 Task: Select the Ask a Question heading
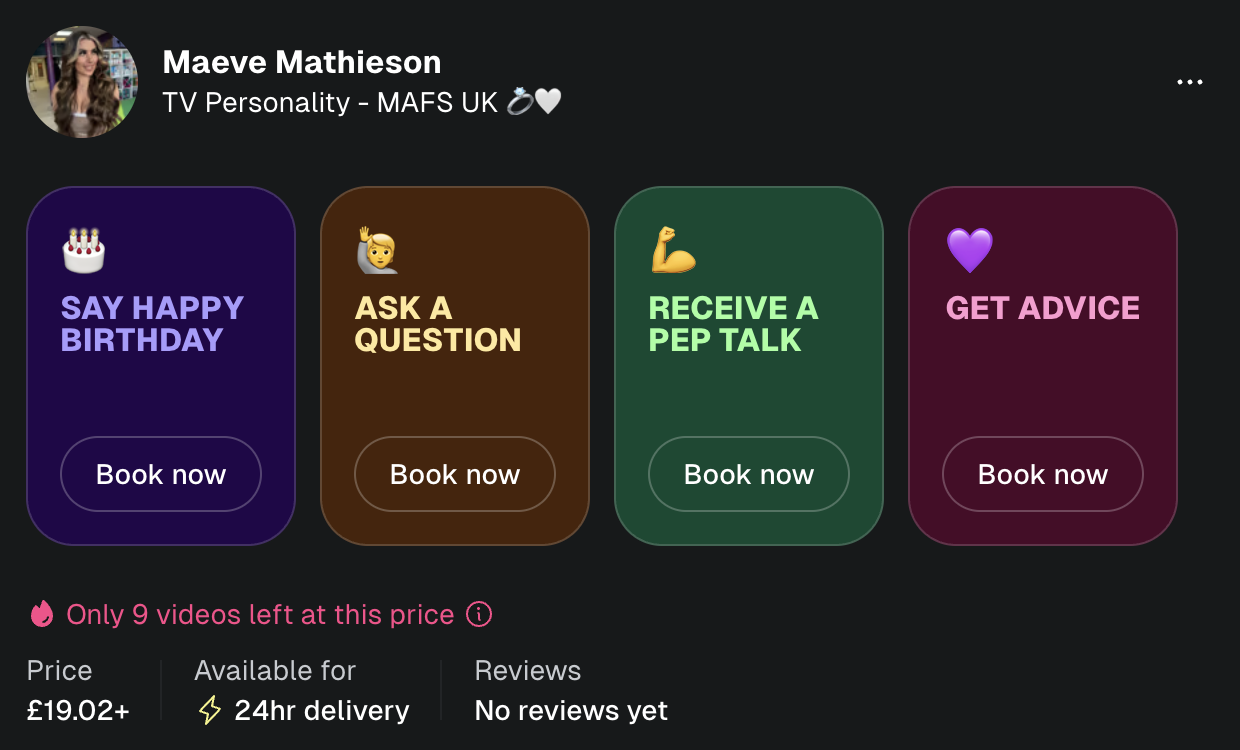pos(438,323)
